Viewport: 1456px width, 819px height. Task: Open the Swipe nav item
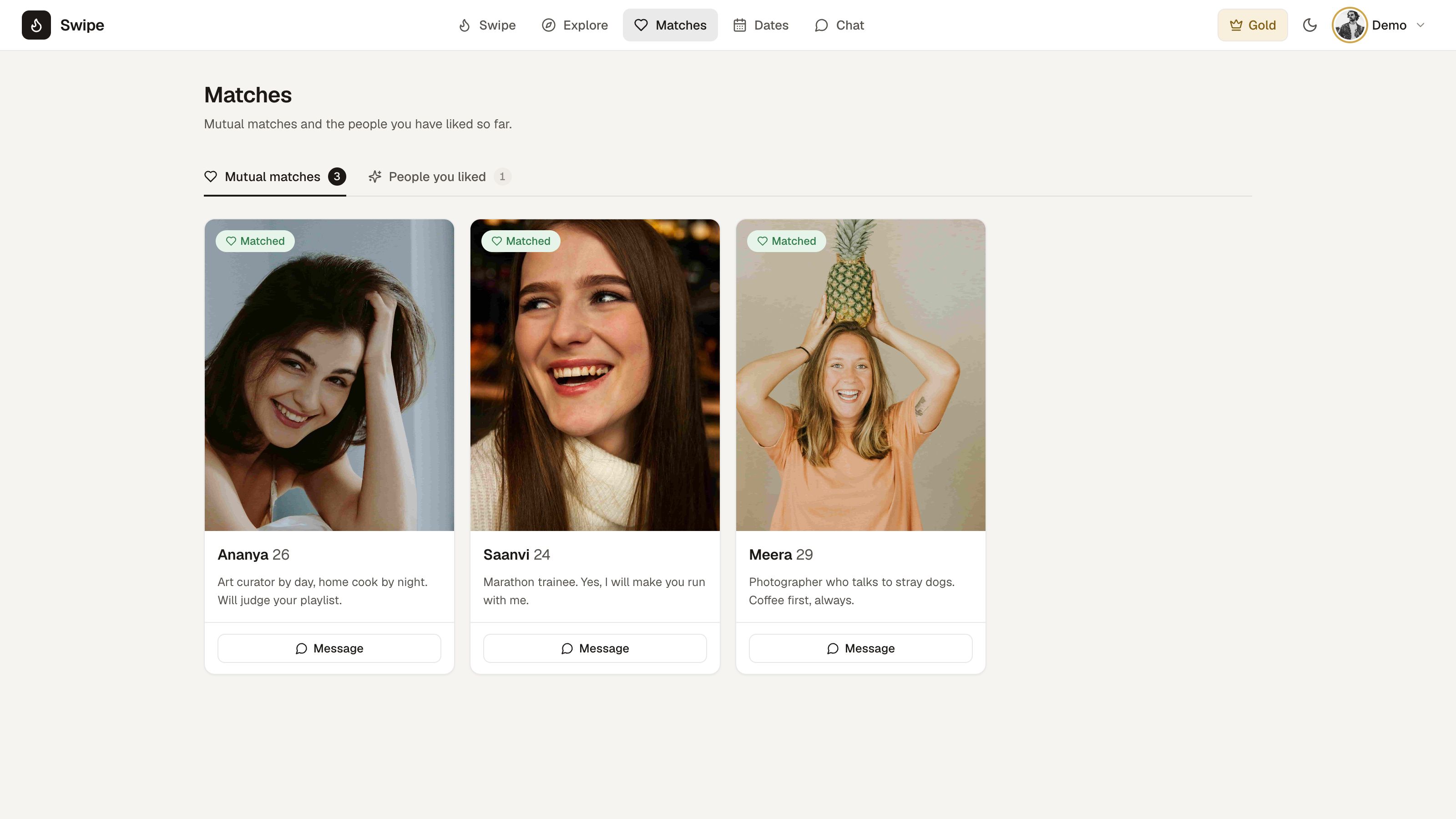pyautogui.click(x=487, y=25)
